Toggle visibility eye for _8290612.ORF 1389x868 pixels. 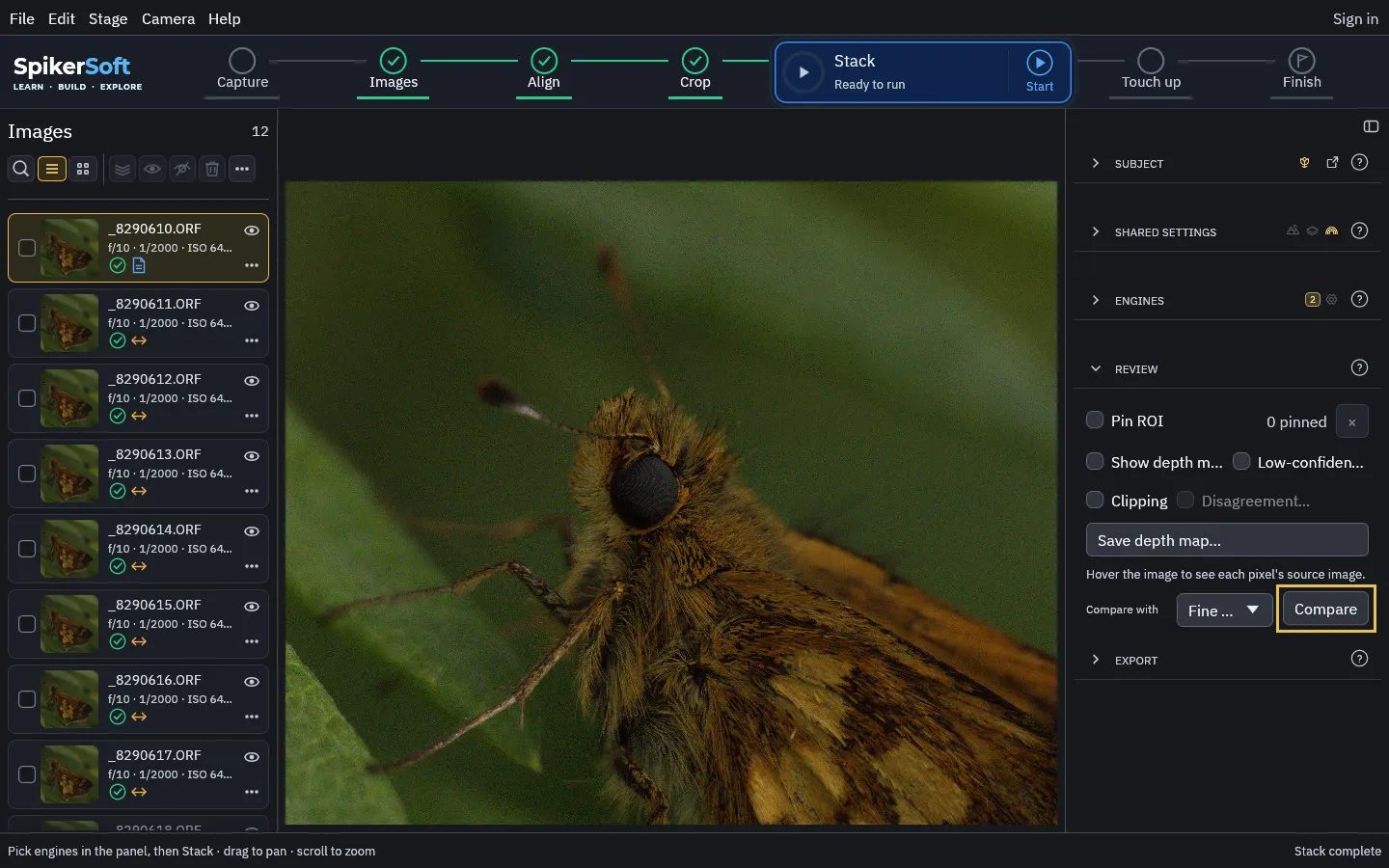coord(252,381)
